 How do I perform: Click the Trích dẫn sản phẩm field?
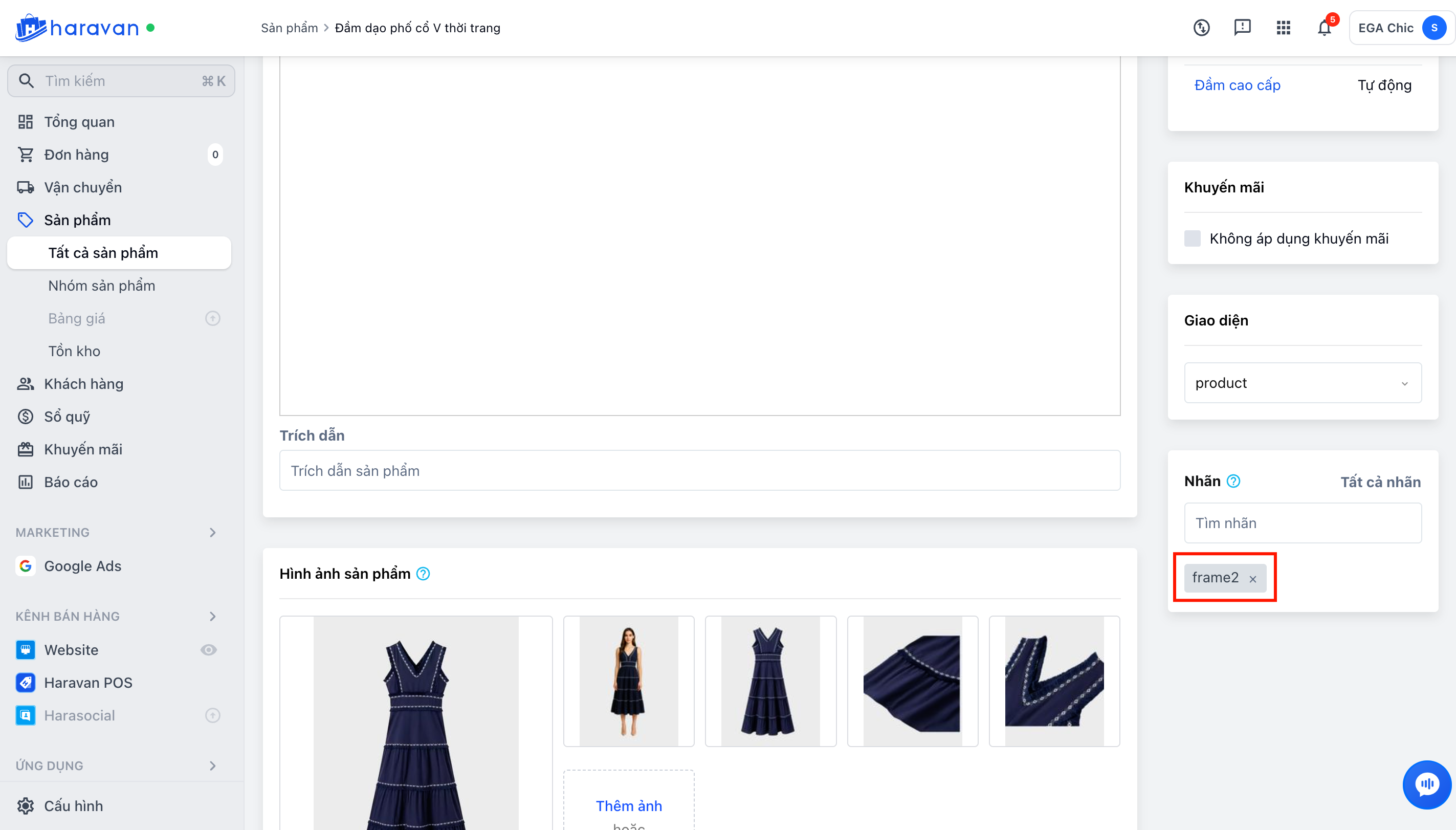pos(699,470)
